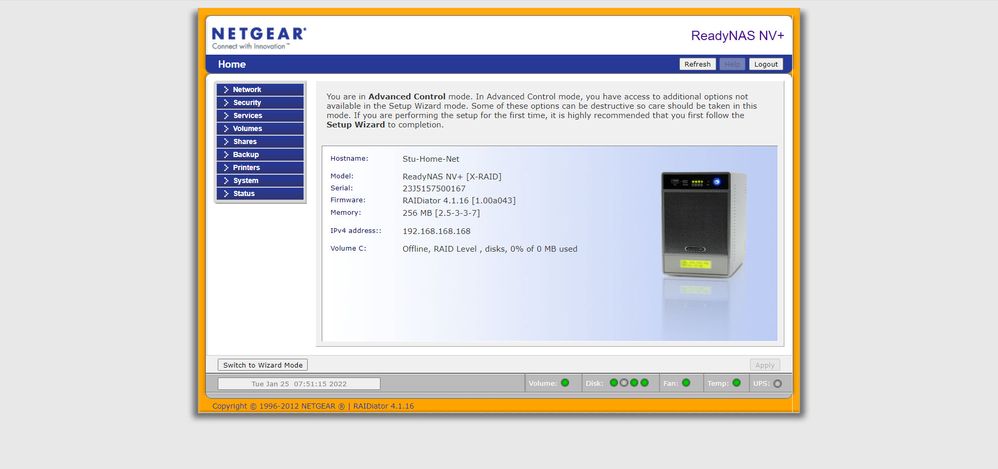Image resolution: width=998 pixels, height=469 pixels.
Task: Open the Status menu item
Action: tap(260, 193)
